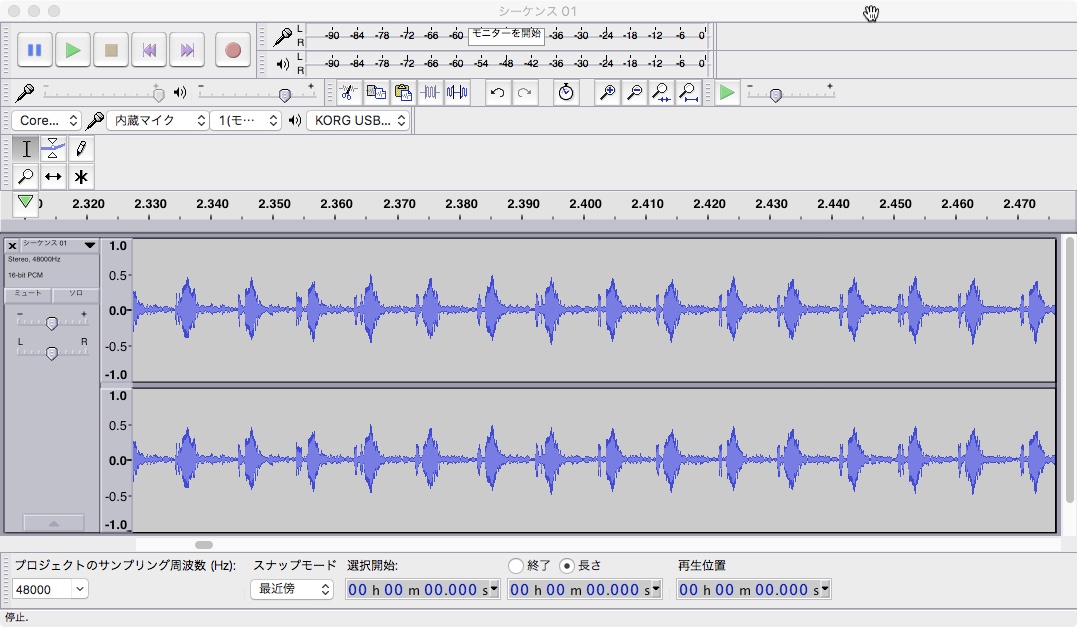Start recording with the red Record button

(233, 50)
